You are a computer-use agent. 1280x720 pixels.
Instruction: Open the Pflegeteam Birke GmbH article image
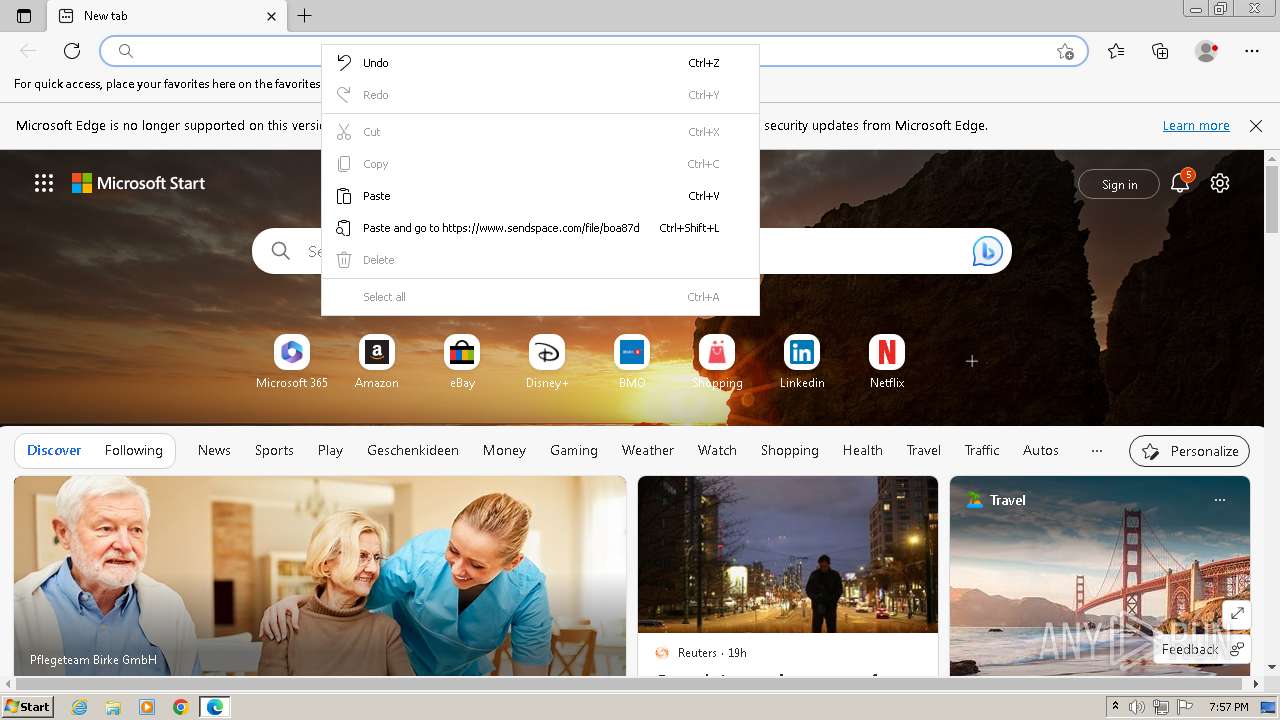tap(320, 576)
